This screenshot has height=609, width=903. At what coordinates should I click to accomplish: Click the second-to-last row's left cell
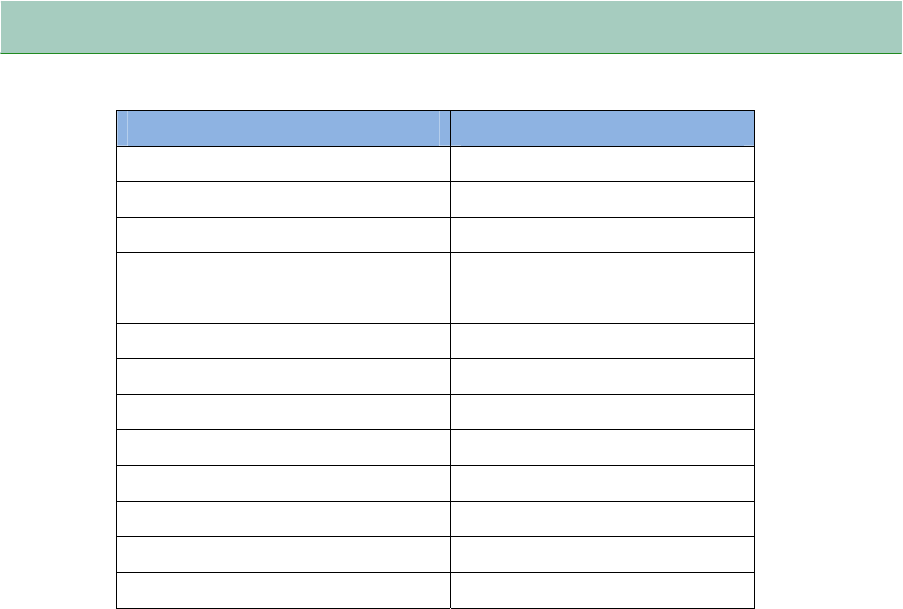coord(283,554)
